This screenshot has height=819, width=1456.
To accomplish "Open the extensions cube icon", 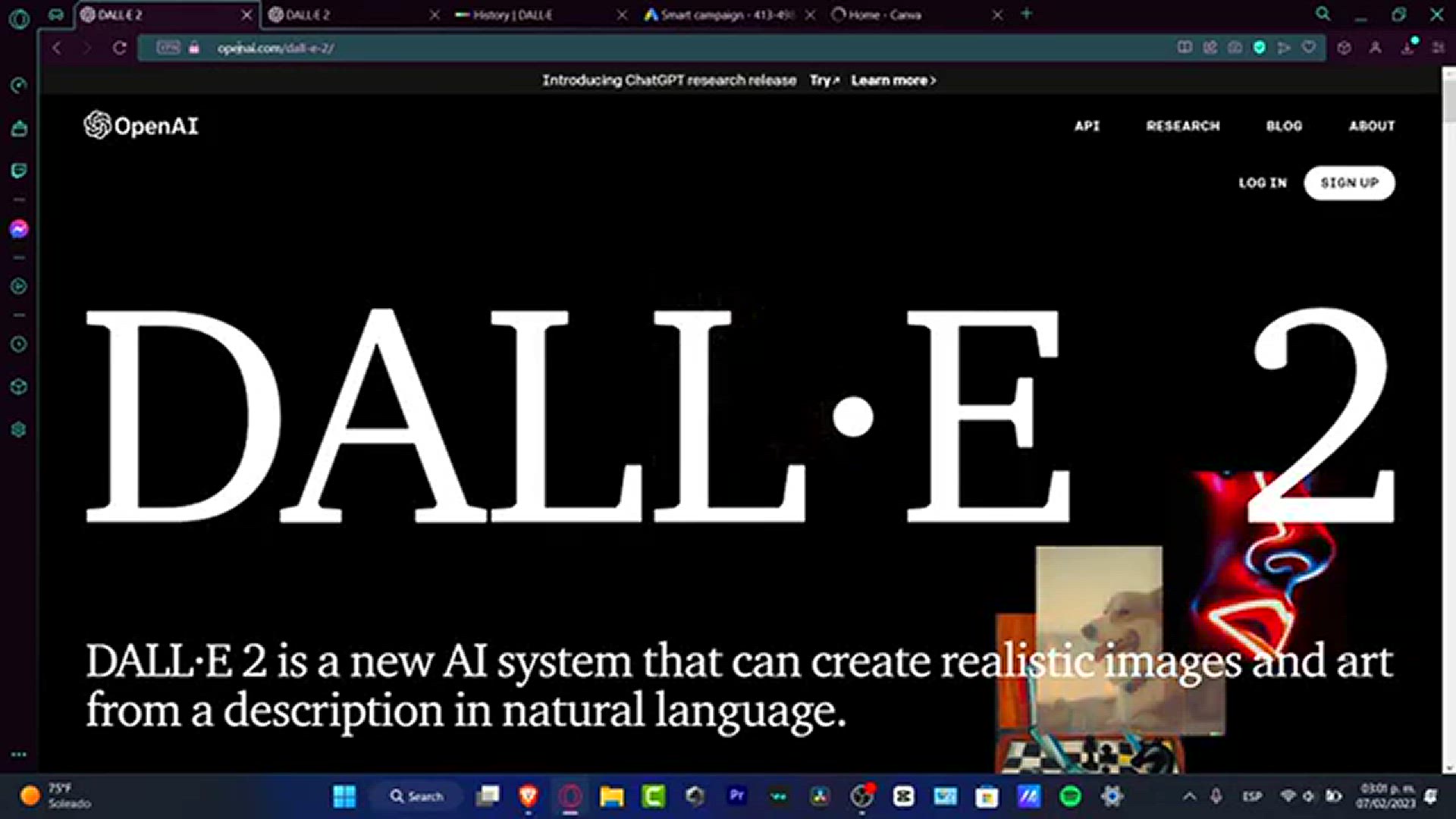I will 1345,48.
